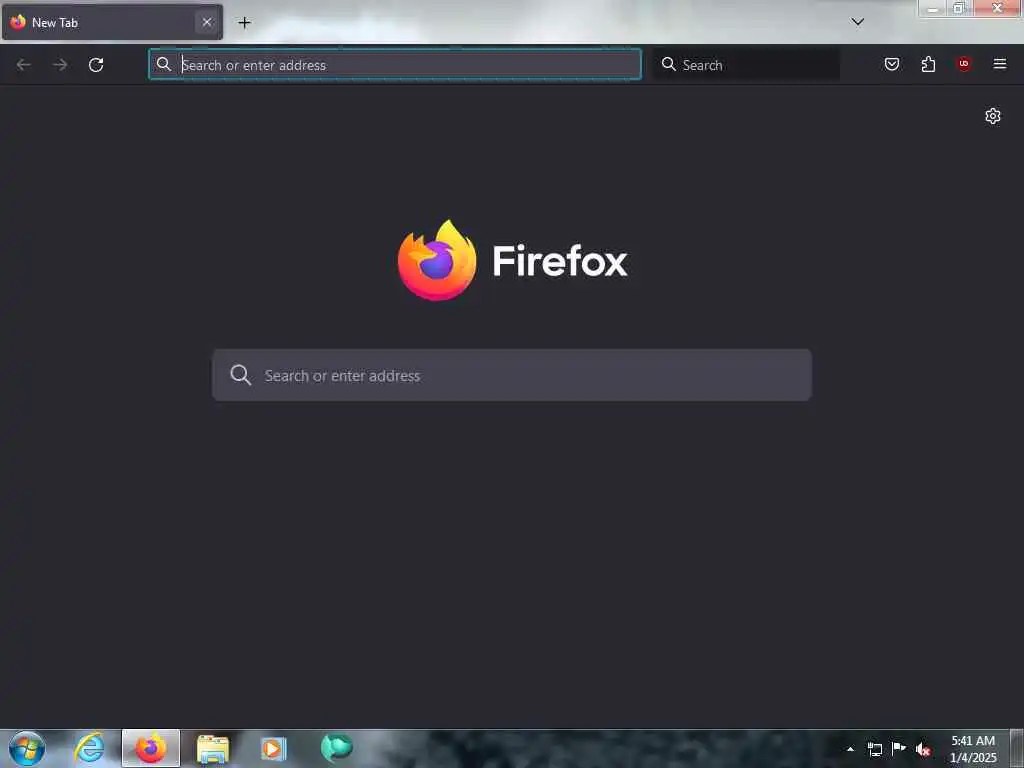The image size is (1024, 768).
Task: Open the network tray icon
Action: click(x=874, y=749)
